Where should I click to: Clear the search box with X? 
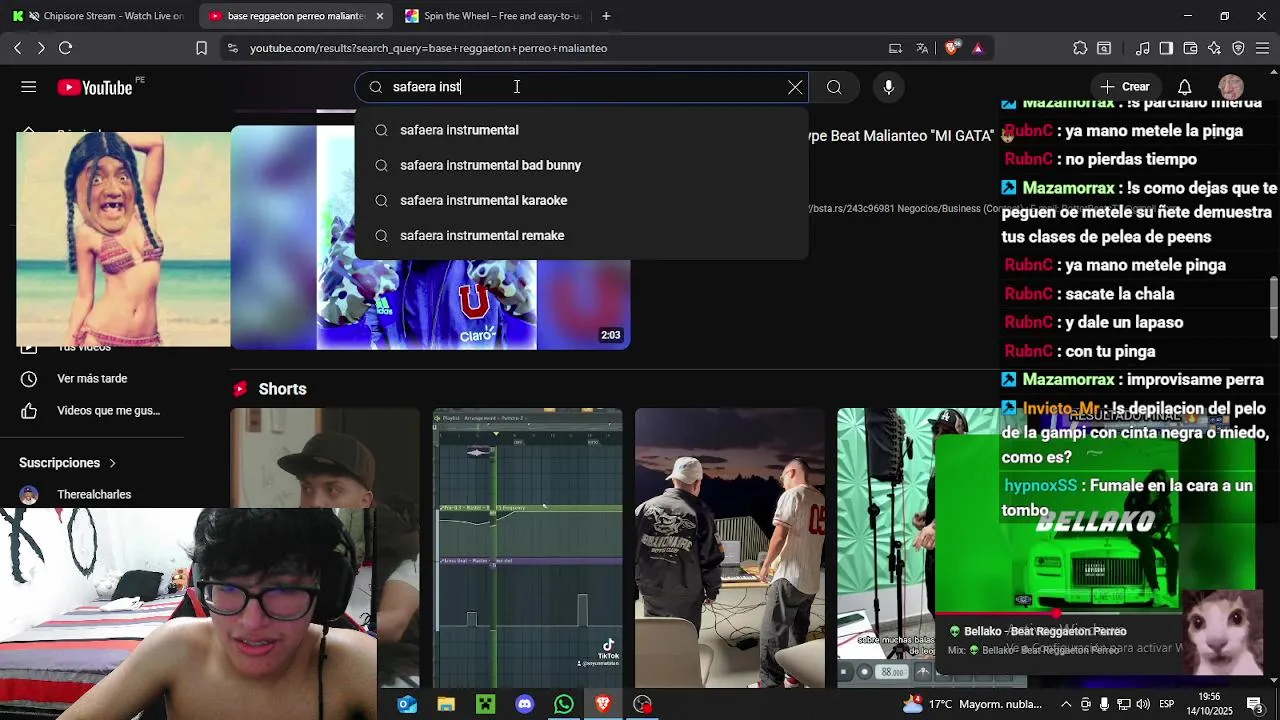795,87
